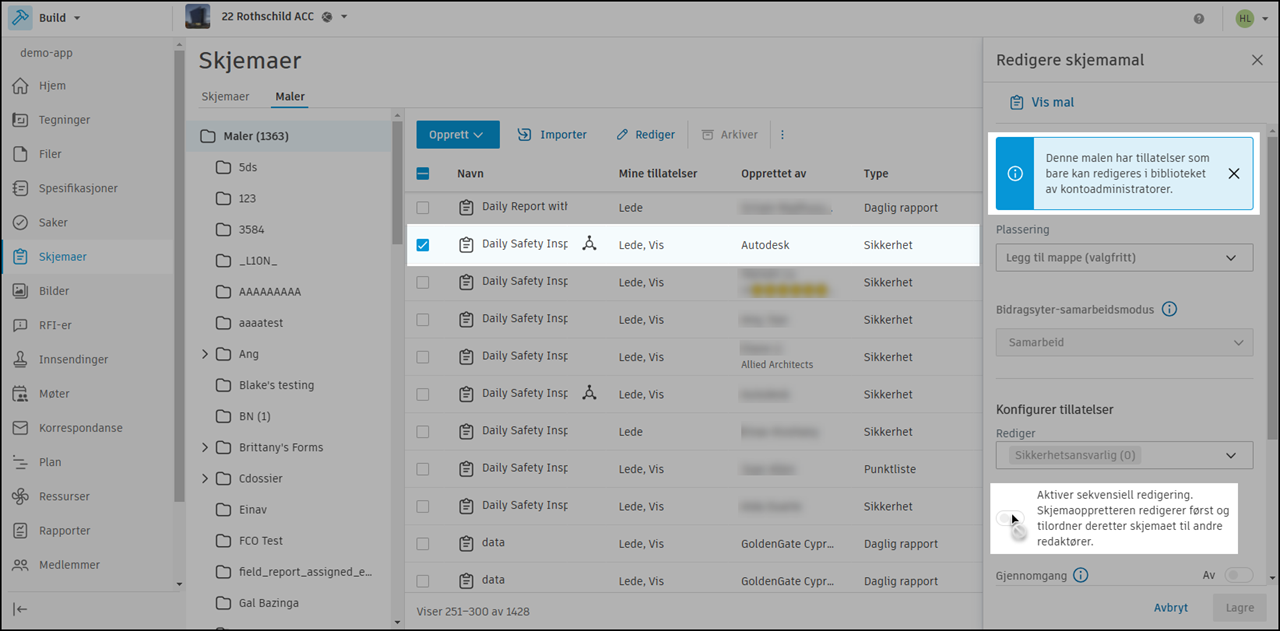This screenshot has height=631, width=1280.
Task: Click the Gjennomgang info icon
Action: click(x=1080, y=575)
